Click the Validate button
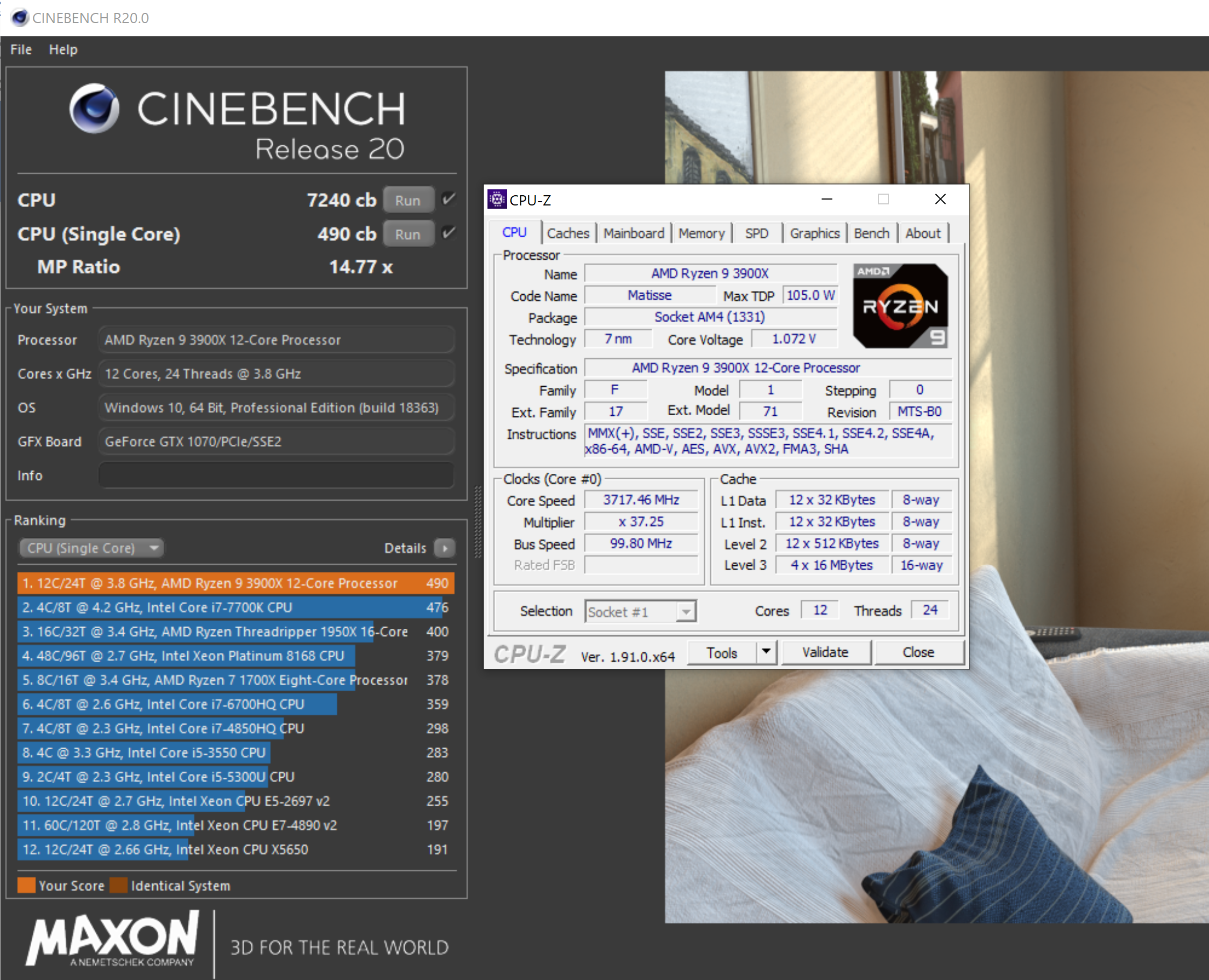This screenshot has width=1209, height=980. pos(825,652)
